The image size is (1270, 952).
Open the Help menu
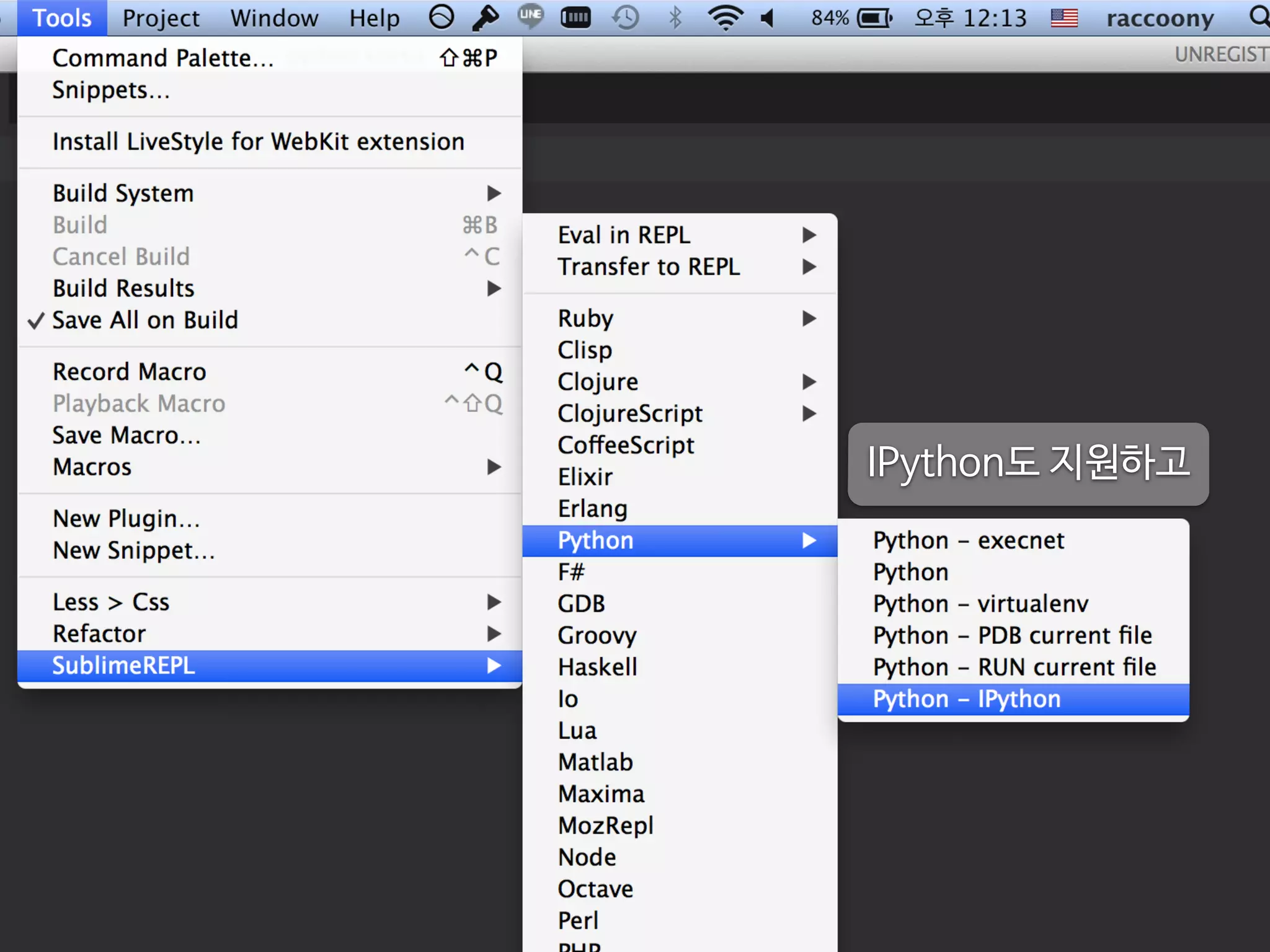pos(374,18)
